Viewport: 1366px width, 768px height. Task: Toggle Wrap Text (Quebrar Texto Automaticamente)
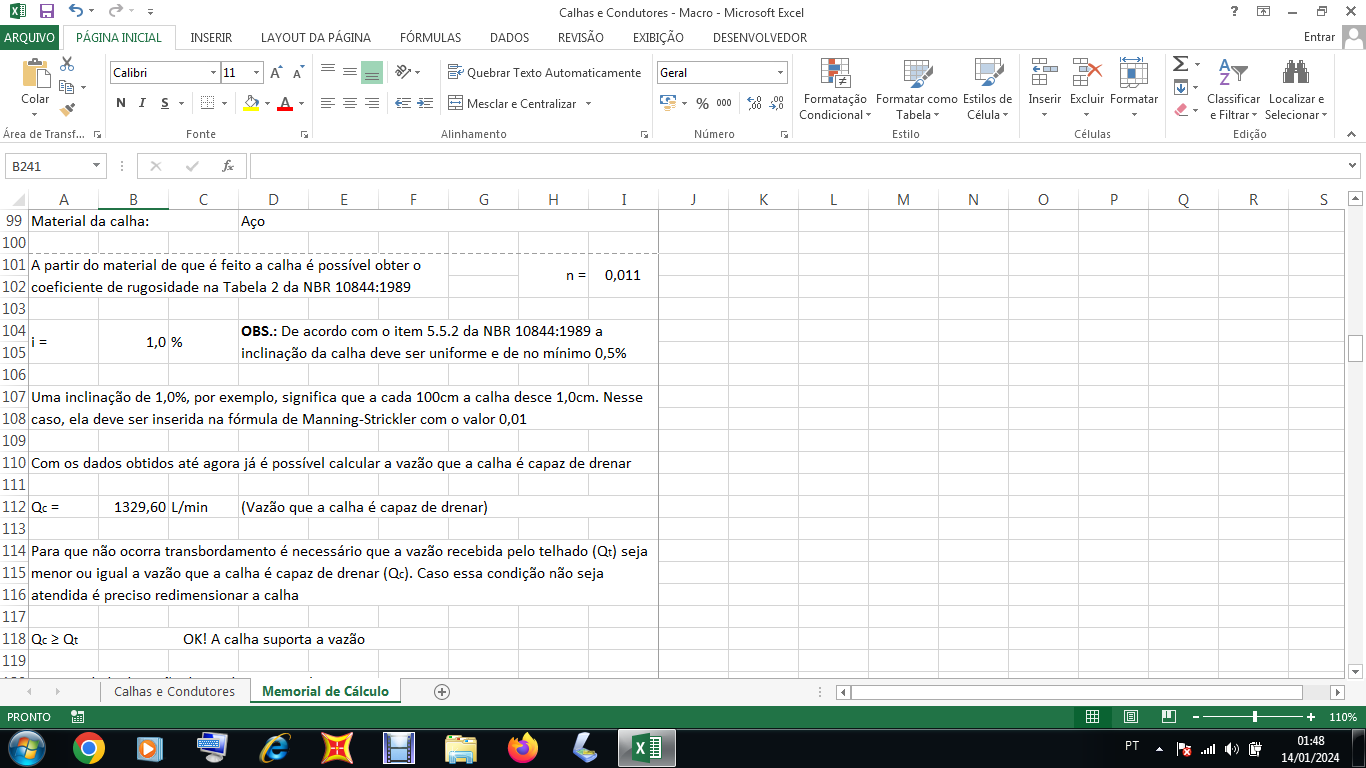coord(544,73)
